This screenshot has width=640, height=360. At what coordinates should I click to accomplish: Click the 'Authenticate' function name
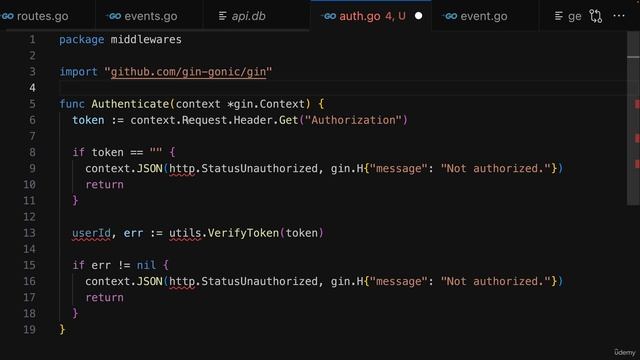tap(130, 104)
